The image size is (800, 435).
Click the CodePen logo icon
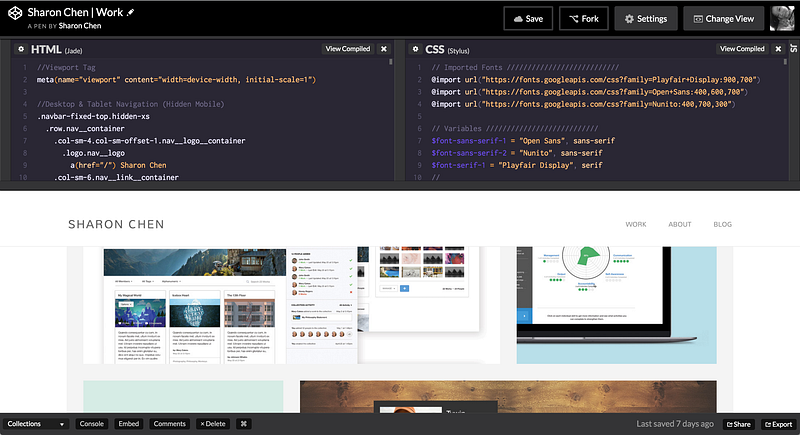tap(15, 13)
